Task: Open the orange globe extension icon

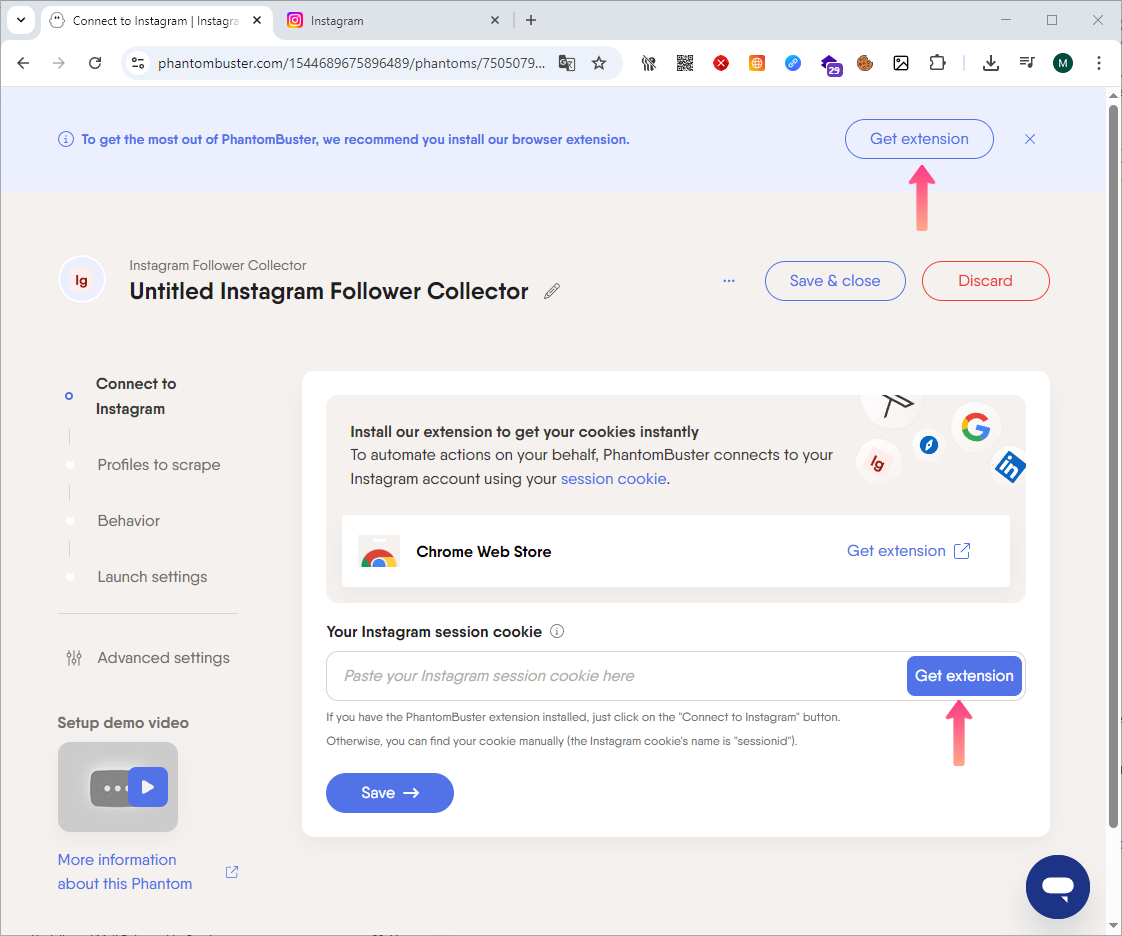Action: click(756, 63)
